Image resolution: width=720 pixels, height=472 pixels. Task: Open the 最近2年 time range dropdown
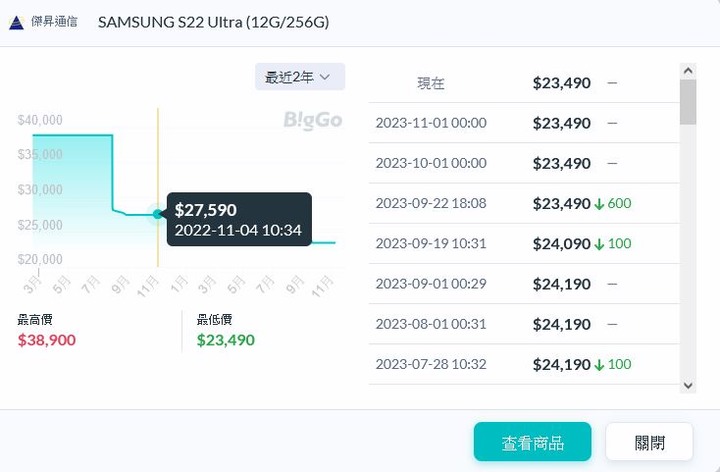tap(300, 77)
